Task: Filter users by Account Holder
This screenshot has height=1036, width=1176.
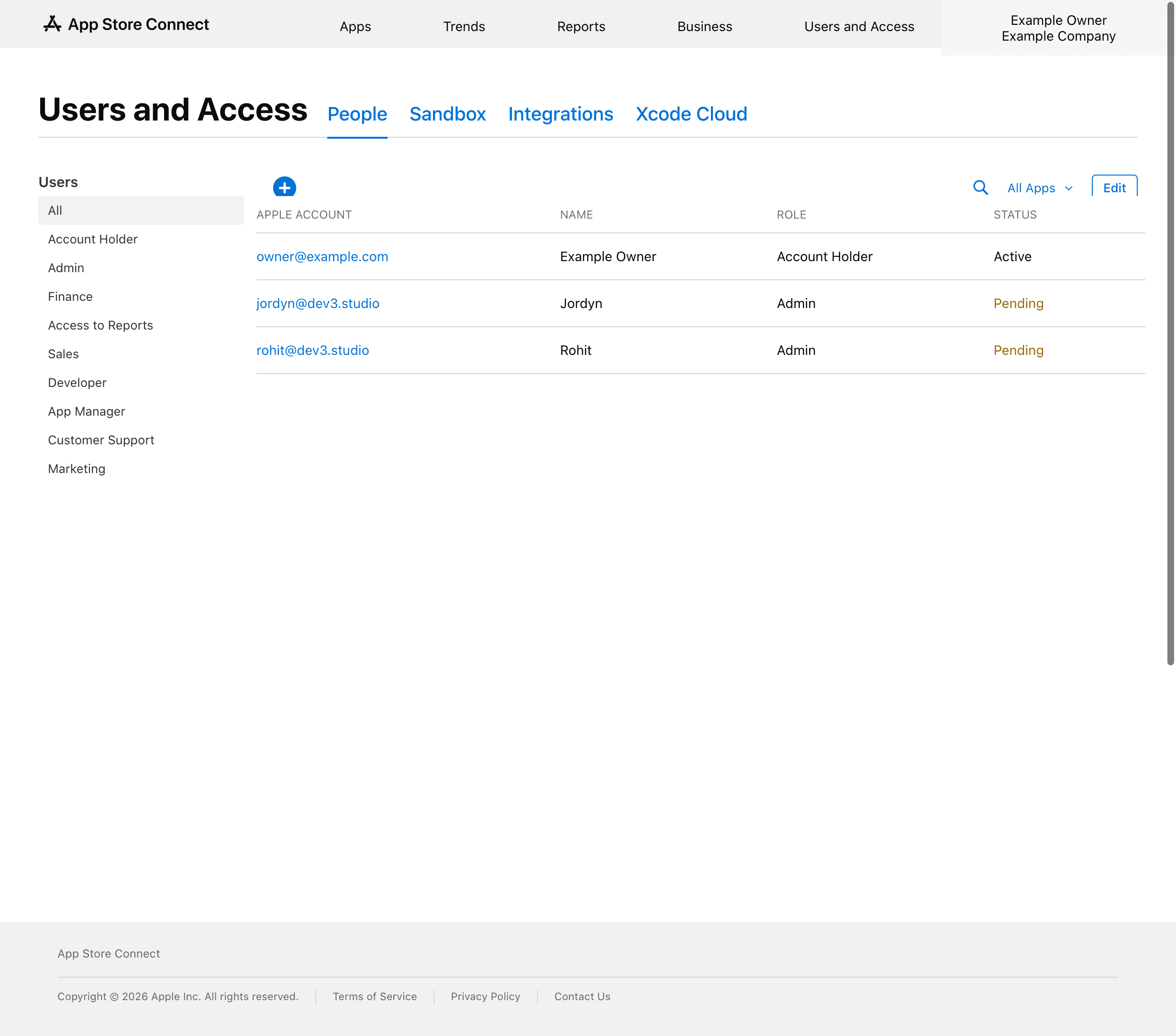Action: (93, 239)
